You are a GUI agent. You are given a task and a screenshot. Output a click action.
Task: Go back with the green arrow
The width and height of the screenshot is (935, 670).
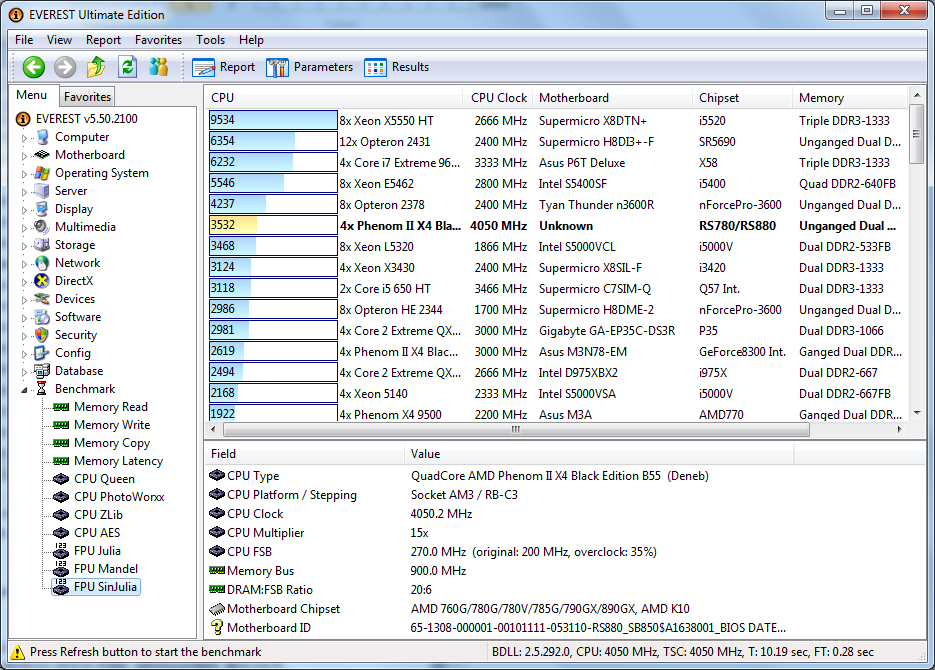[x=33, y=67]
